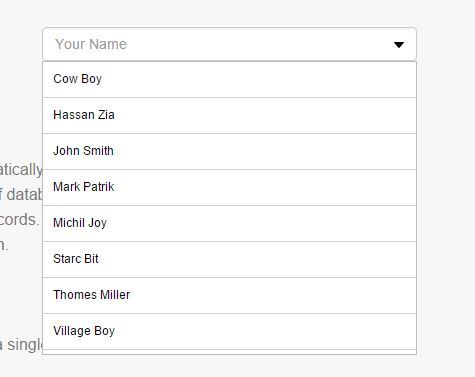
Task: Collapse the dropdown using the black arrow
Action: point(399,45)
